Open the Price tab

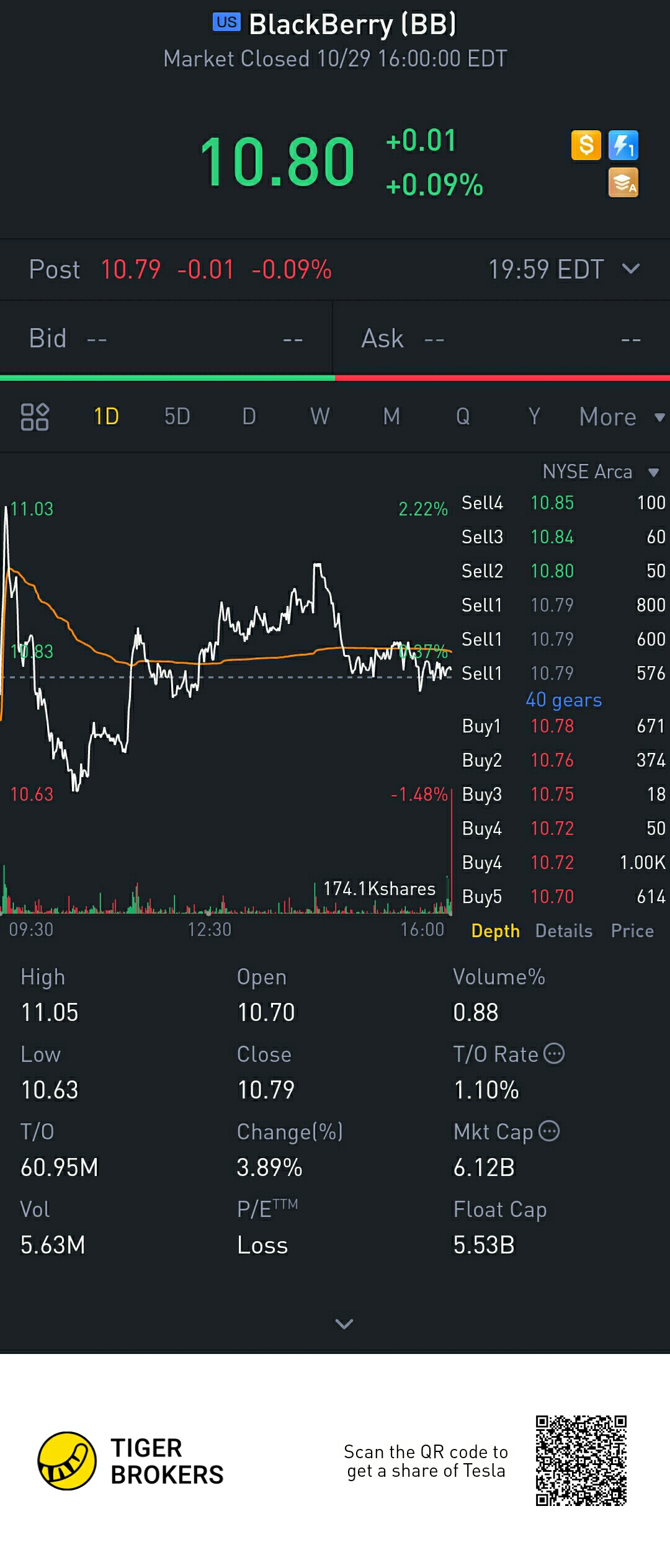point(632,930)
